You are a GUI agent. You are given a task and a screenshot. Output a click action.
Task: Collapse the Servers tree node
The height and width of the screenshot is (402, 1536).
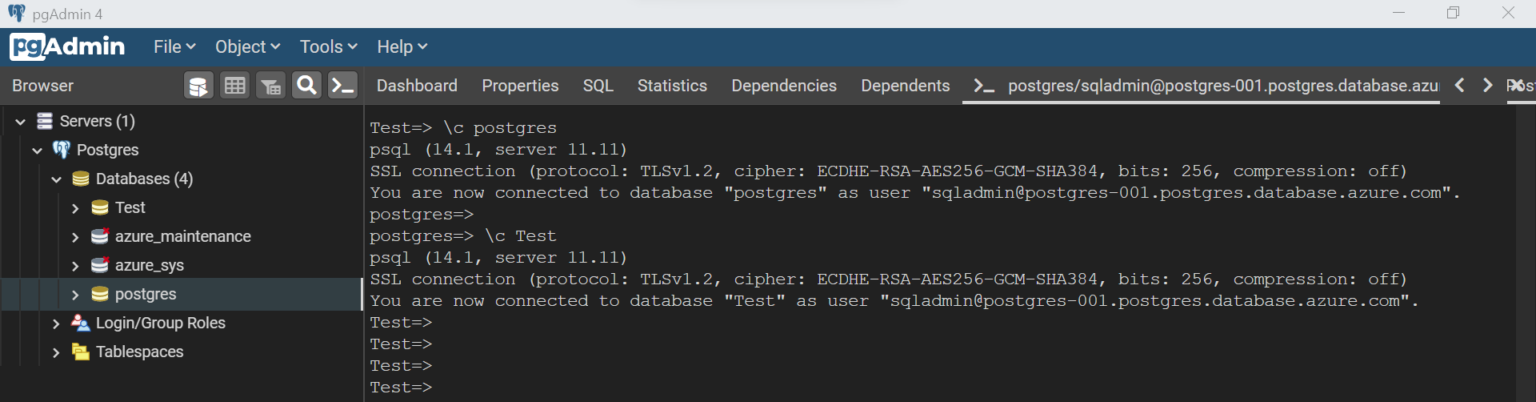(x=20, y=122)
